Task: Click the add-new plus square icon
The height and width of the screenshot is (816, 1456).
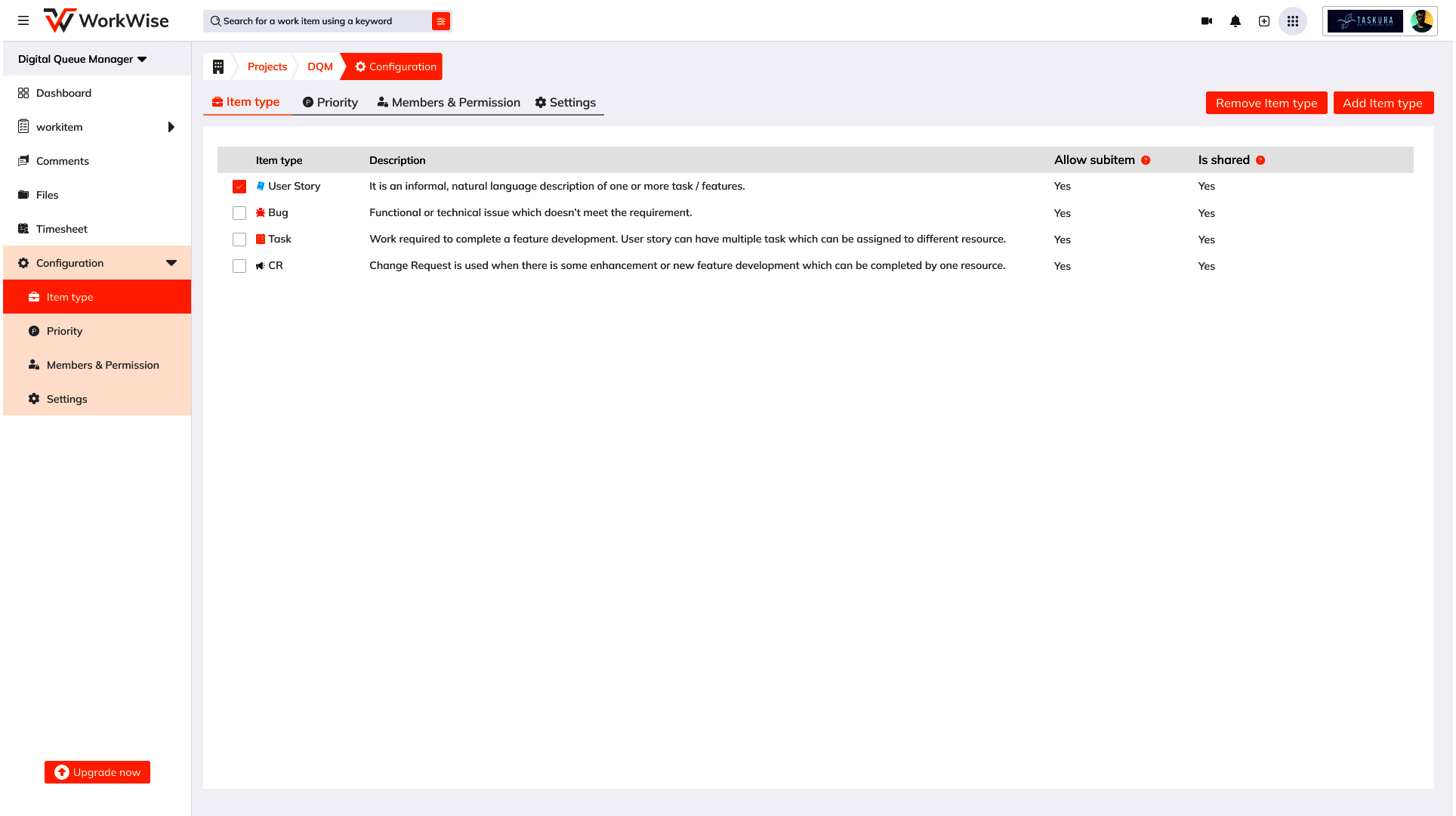Action: (1264, 21)
